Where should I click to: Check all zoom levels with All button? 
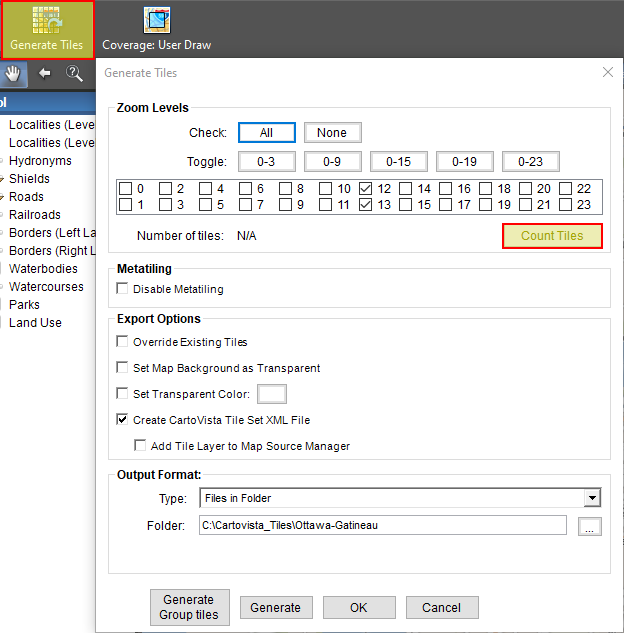(266, 133)
